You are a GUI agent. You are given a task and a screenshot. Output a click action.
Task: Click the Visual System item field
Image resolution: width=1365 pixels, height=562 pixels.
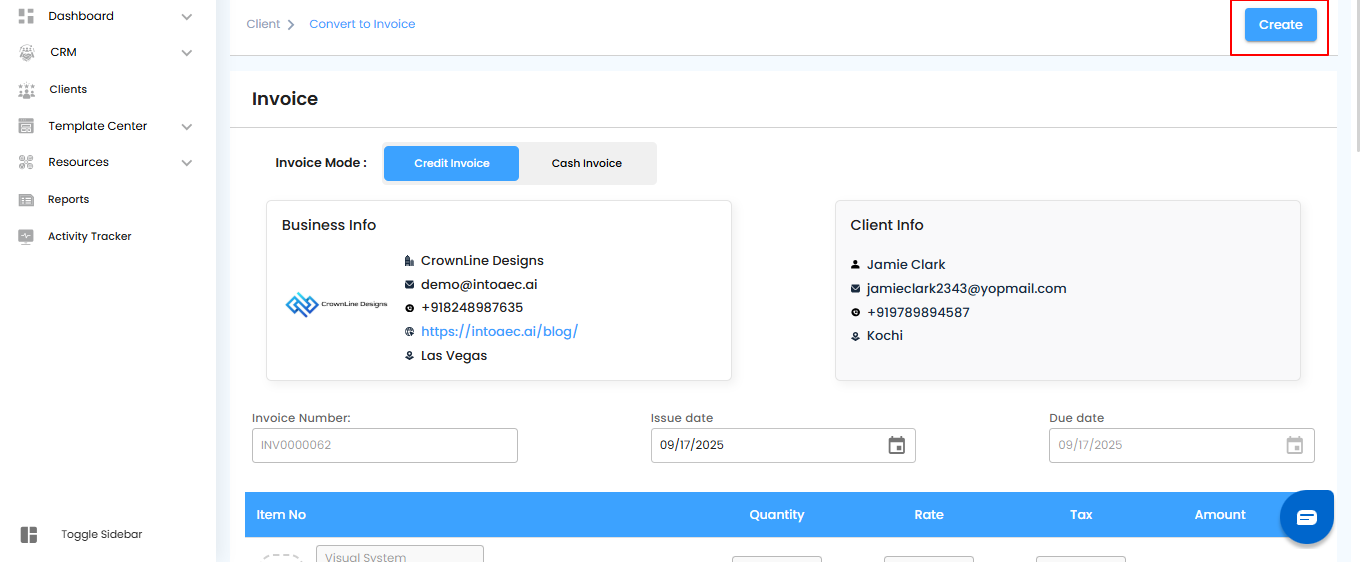click(400, 554)
